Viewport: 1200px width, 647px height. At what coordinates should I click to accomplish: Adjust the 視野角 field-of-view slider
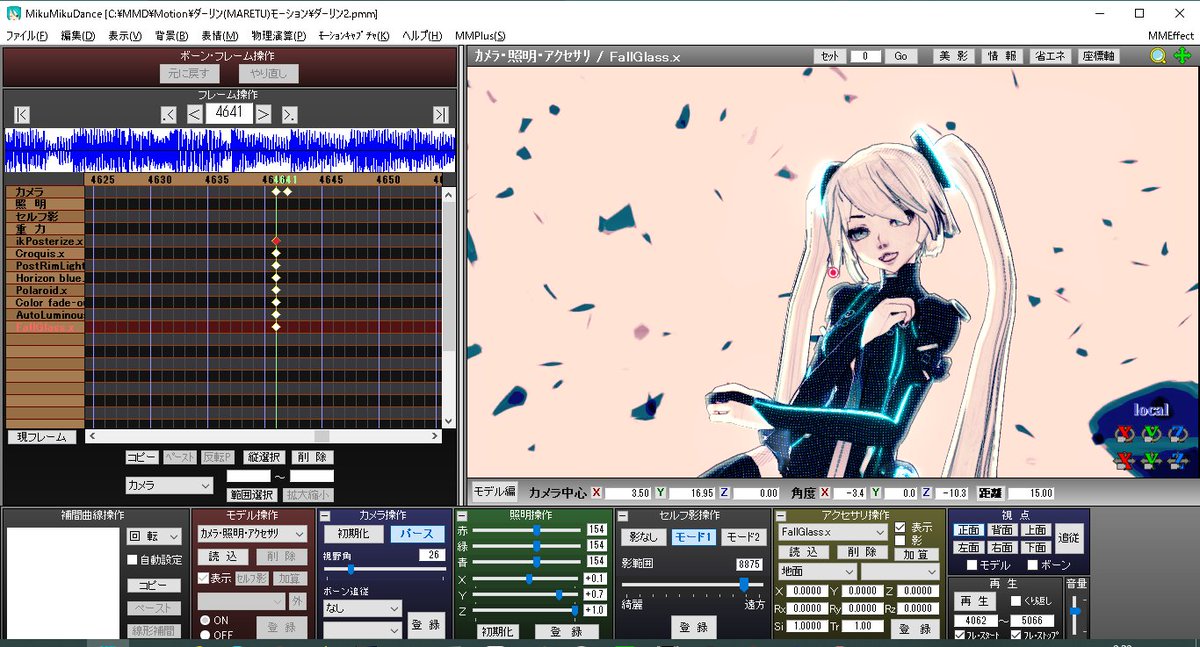click(x=385, y=569)
